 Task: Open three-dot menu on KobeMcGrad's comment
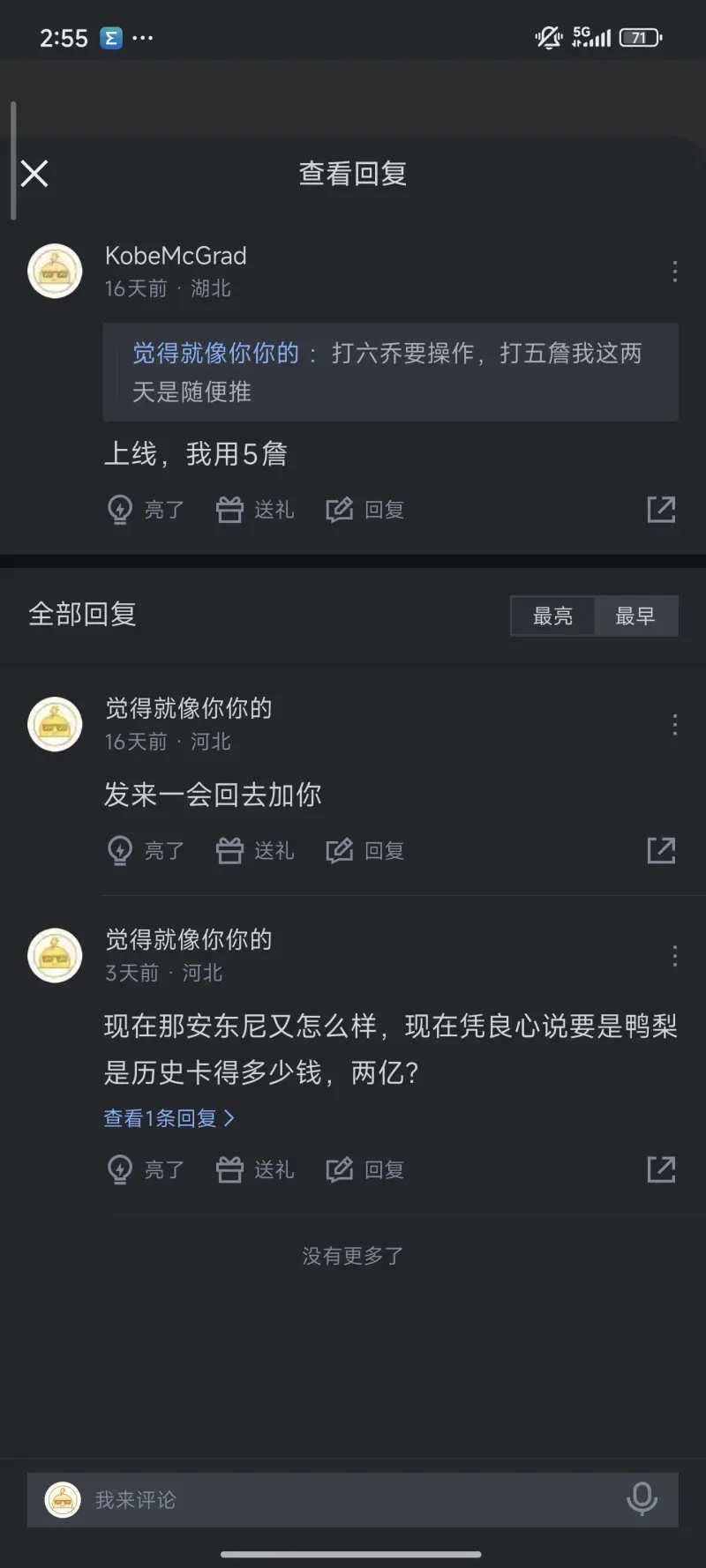point(675,272)
